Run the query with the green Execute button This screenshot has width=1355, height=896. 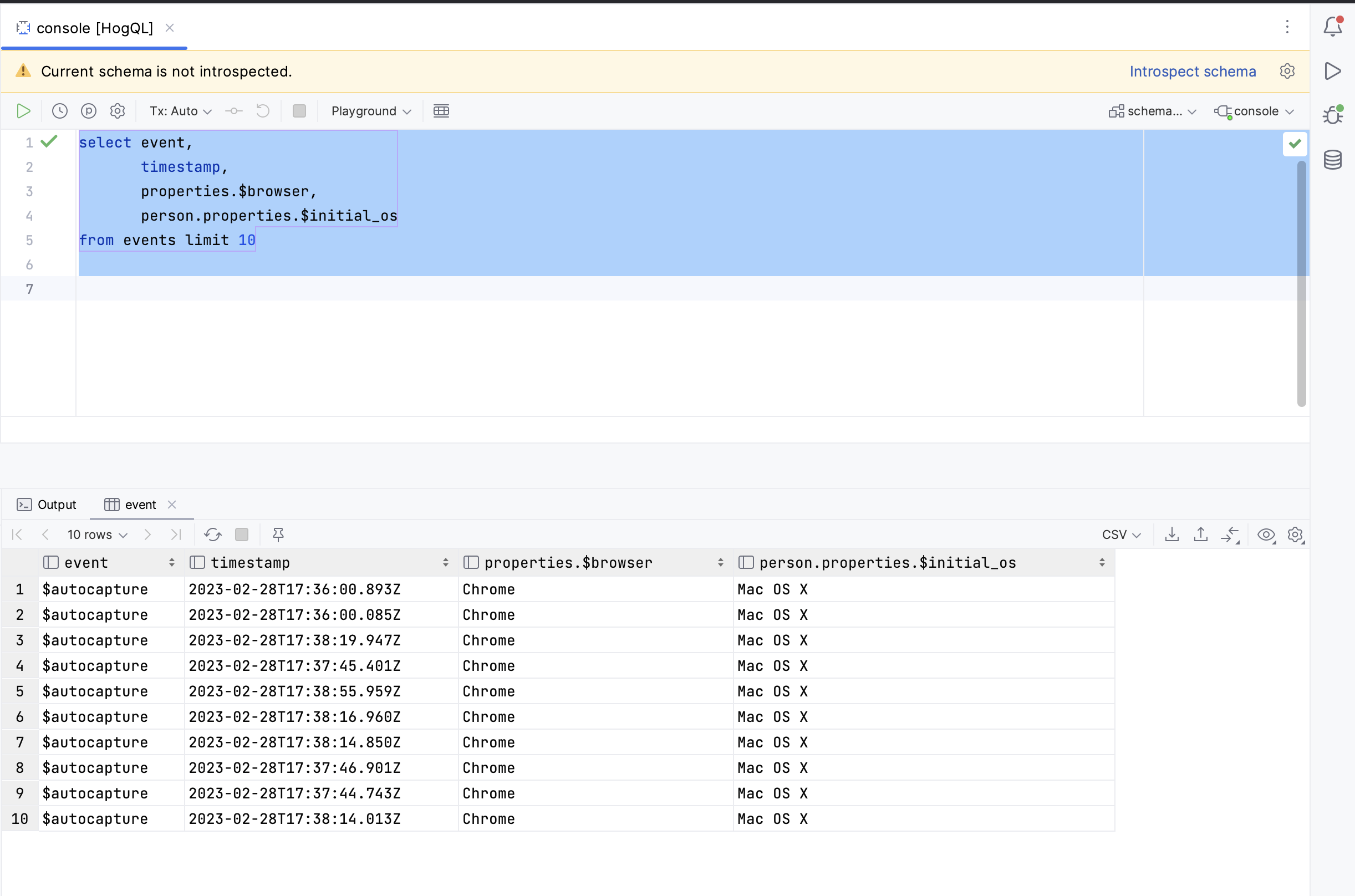(x=23, y=111)
